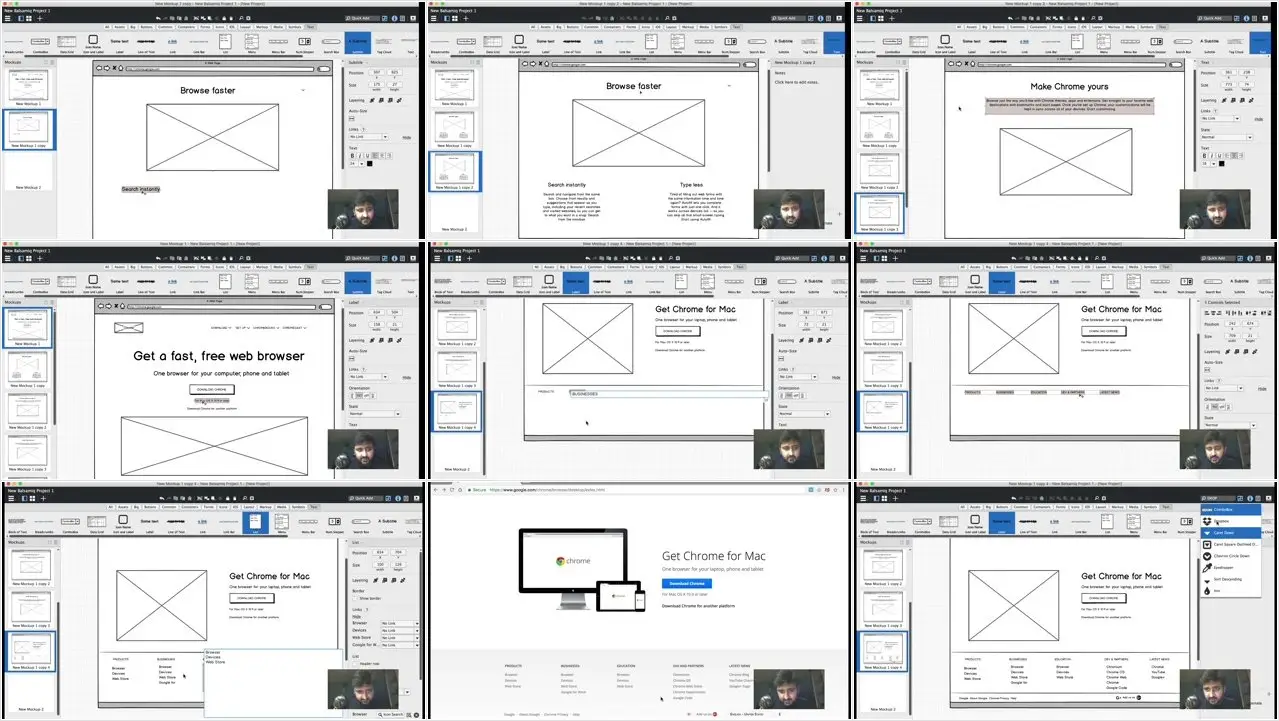1279x721 pixels.
Task: Click DOWNLOAD CHROME button under 'Get a fast' heading
Action: (212, 388)
